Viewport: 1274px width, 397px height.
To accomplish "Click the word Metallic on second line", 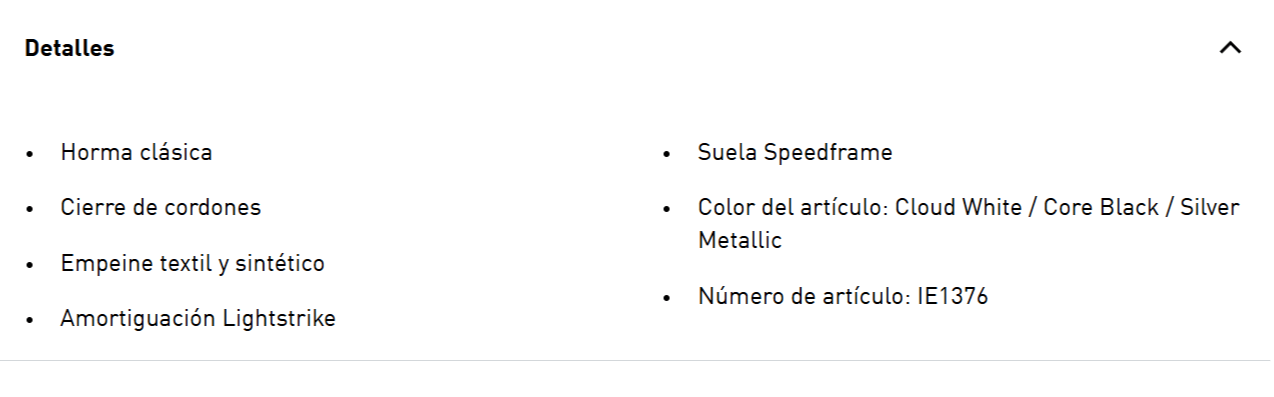I will pyautogui.click(x=740, y=240).
